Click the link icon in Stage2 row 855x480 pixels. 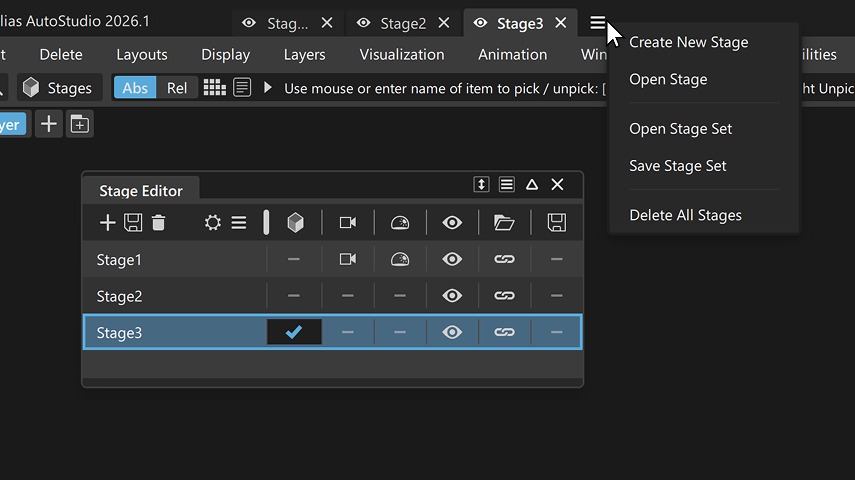[504, 296]
